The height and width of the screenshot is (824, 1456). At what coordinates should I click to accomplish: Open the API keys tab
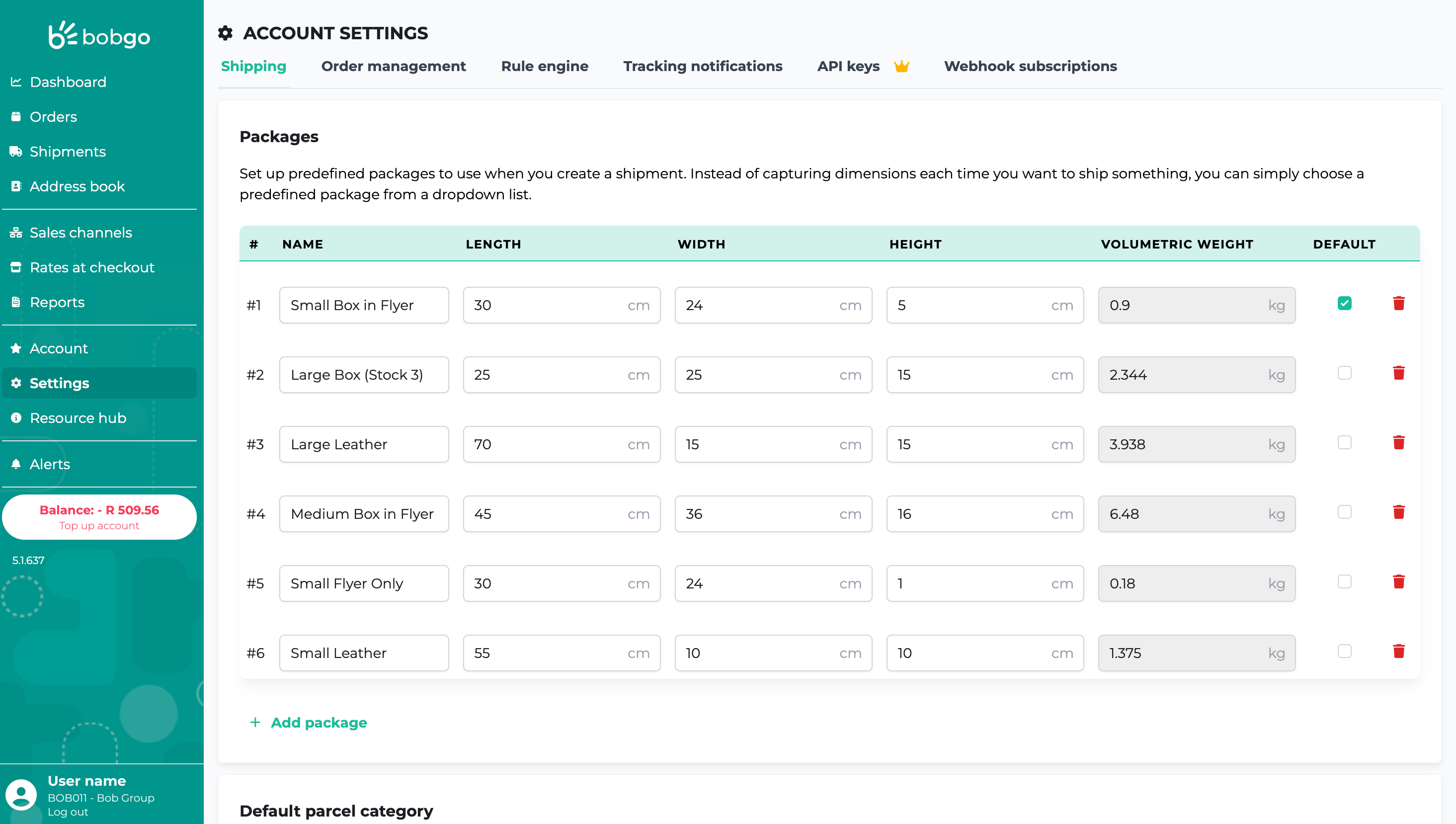848,66
